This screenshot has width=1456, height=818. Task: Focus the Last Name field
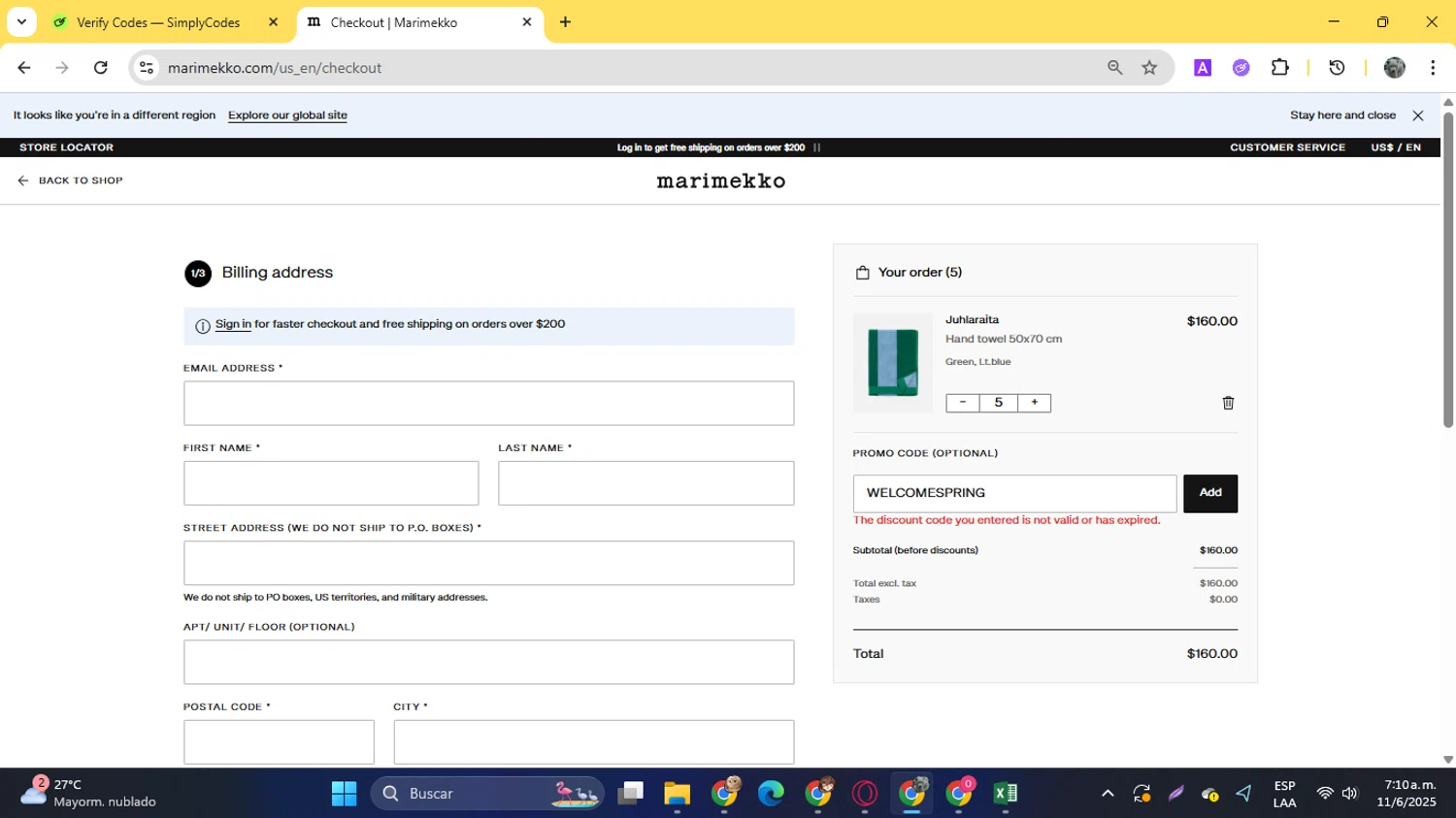[x=645, y=483]
